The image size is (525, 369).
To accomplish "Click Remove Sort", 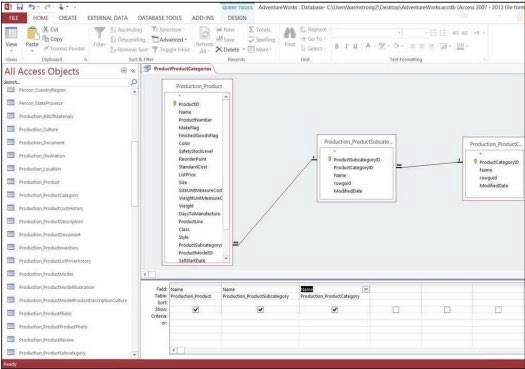I will (x=129, y=50).
